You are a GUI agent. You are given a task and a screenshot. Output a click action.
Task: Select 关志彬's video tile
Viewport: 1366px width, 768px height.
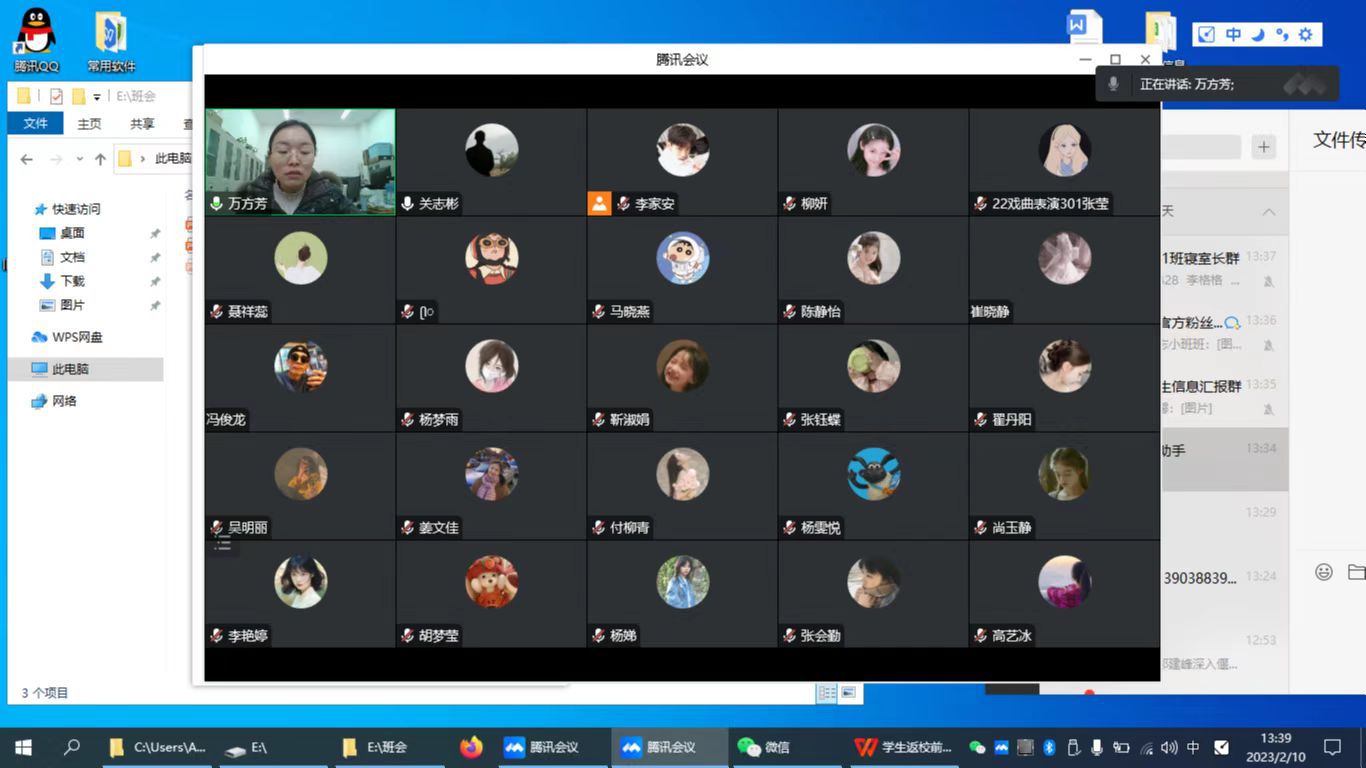pos(491,161)
